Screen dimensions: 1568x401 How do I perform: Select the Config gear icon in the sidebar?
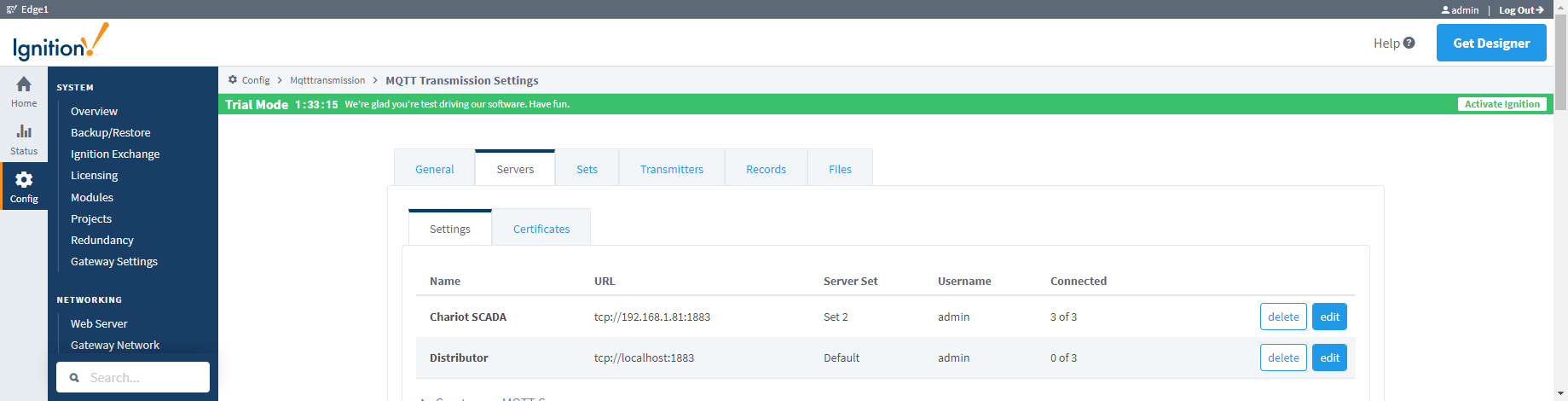click(x=24, y=179)
